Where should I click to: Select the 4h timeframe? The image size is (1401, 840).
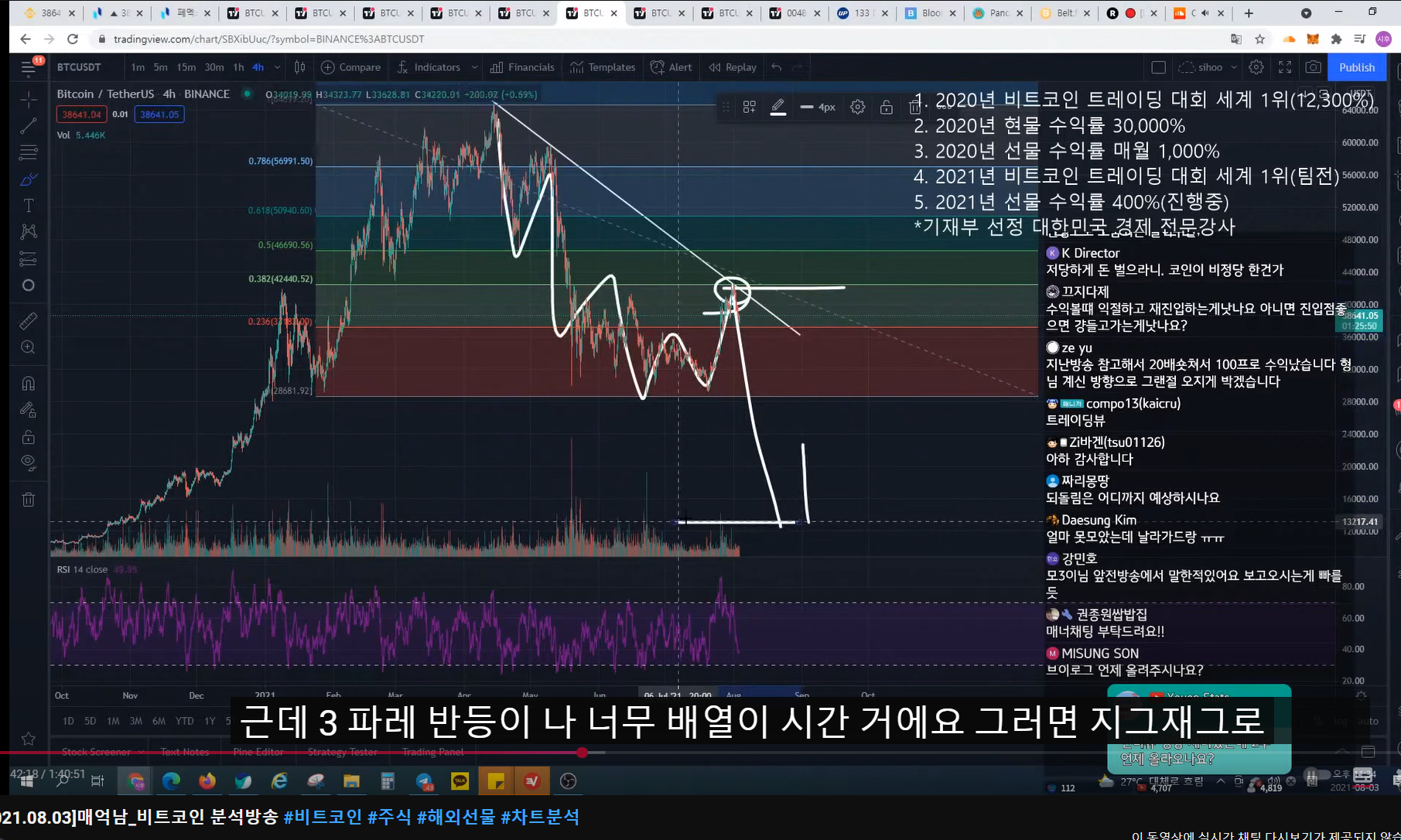coord(258,67)
